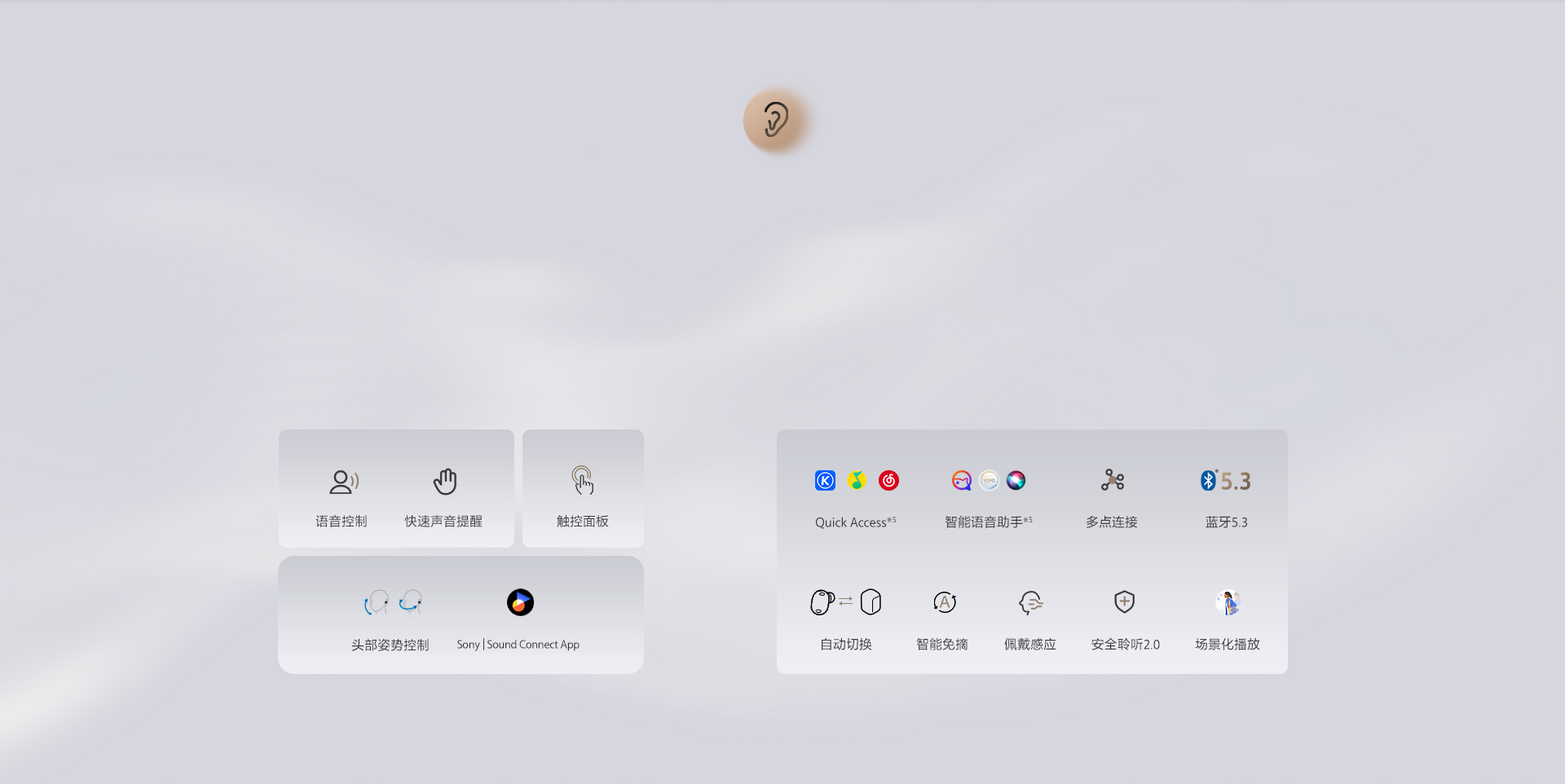Click the yellow-green QQ Music icon
Screen dimensions: 1565x784
click(857, 481)
